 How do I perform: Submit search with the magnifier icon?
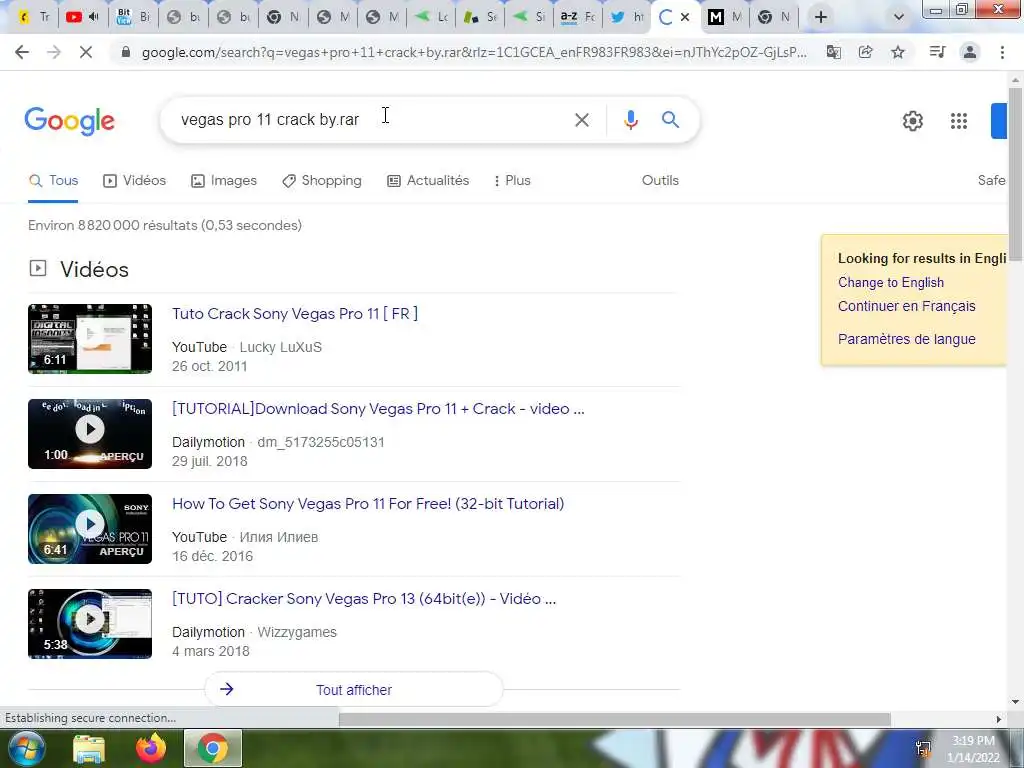(x=670, y=120)
